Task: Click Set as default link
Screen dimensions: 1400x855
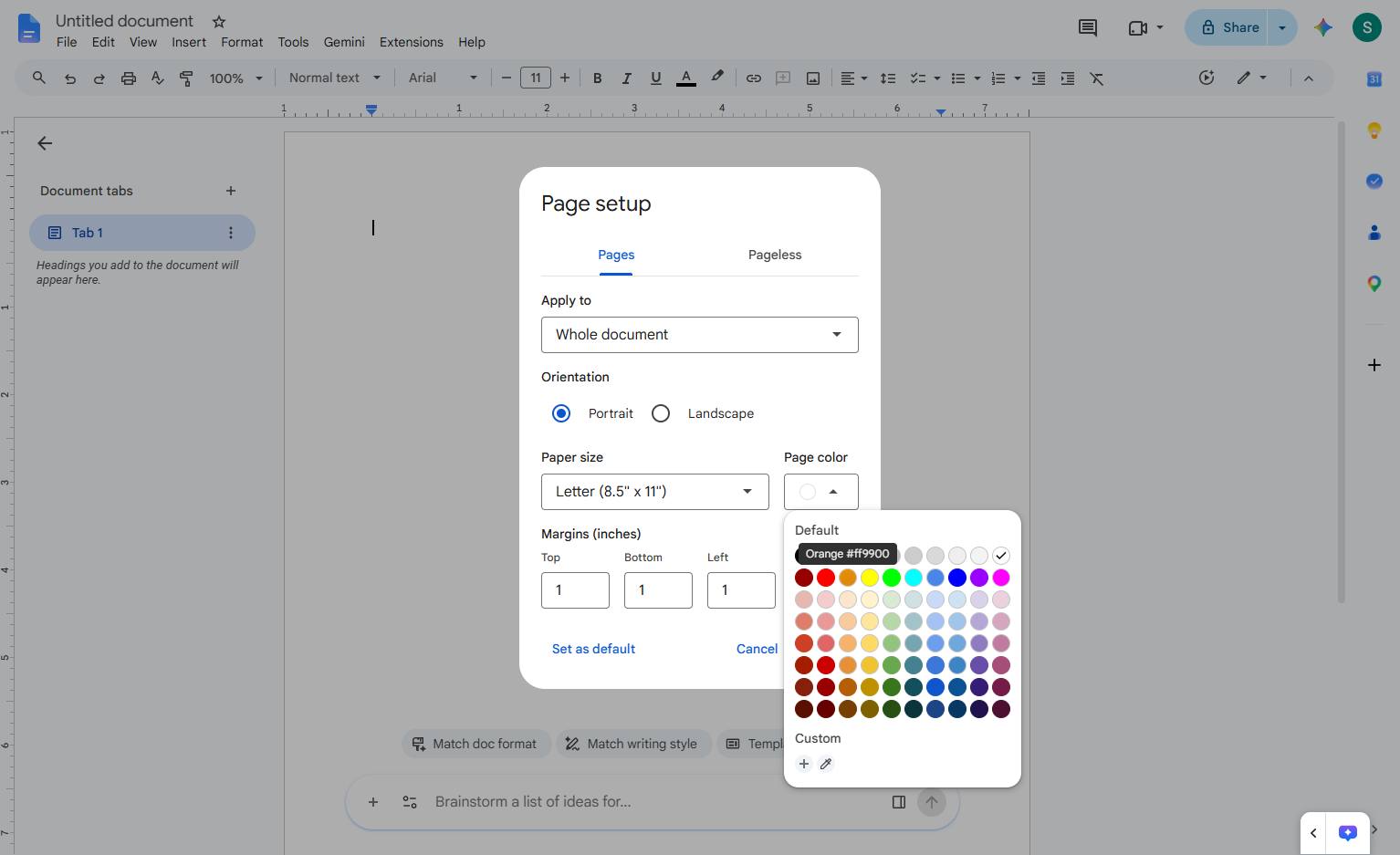Action: coord(593,649)
